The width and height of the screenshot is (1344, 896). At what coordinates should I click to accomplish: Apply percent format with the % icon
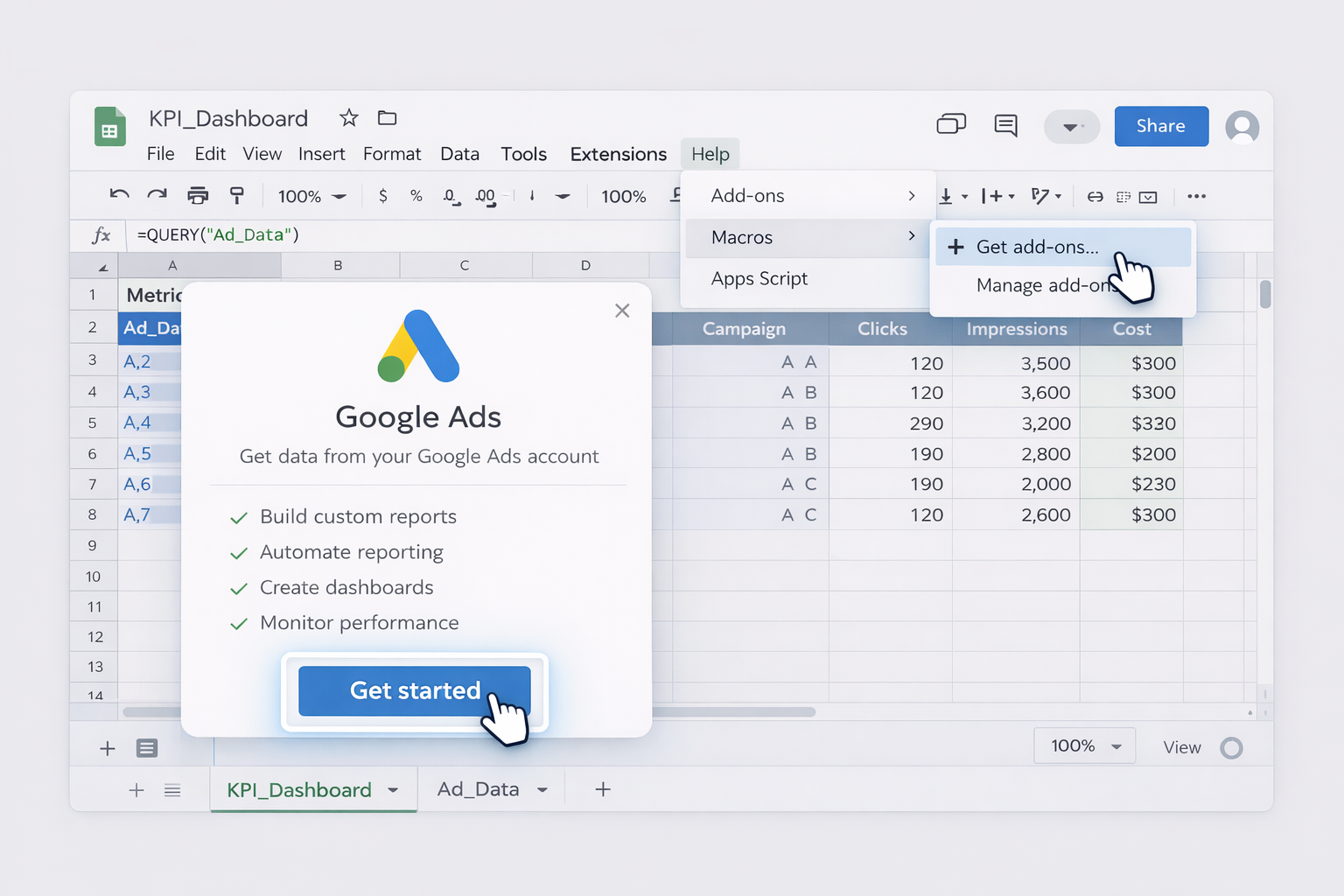(416, 196)
